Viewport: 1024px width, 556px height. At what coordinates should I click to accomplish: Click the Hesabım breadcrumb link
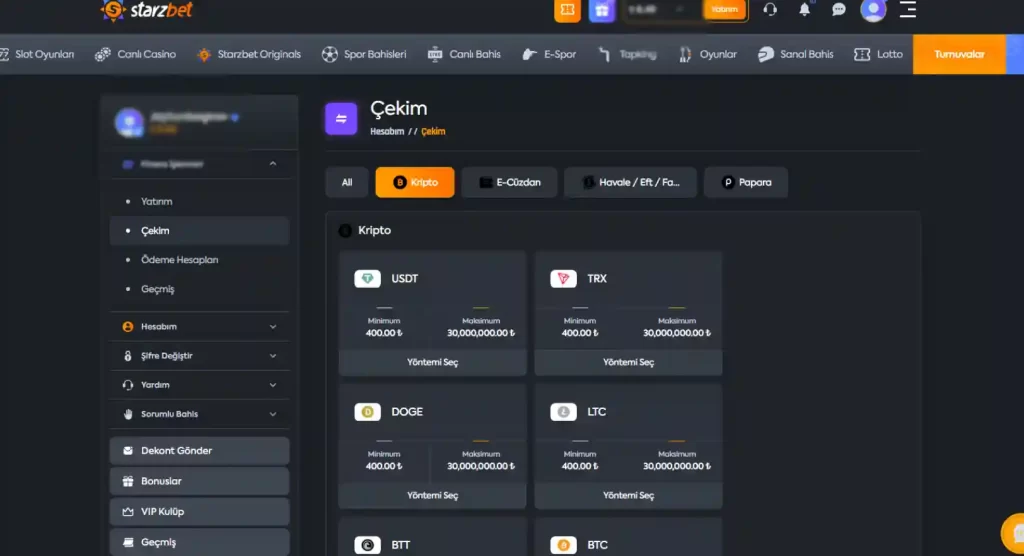coord(387,131)
